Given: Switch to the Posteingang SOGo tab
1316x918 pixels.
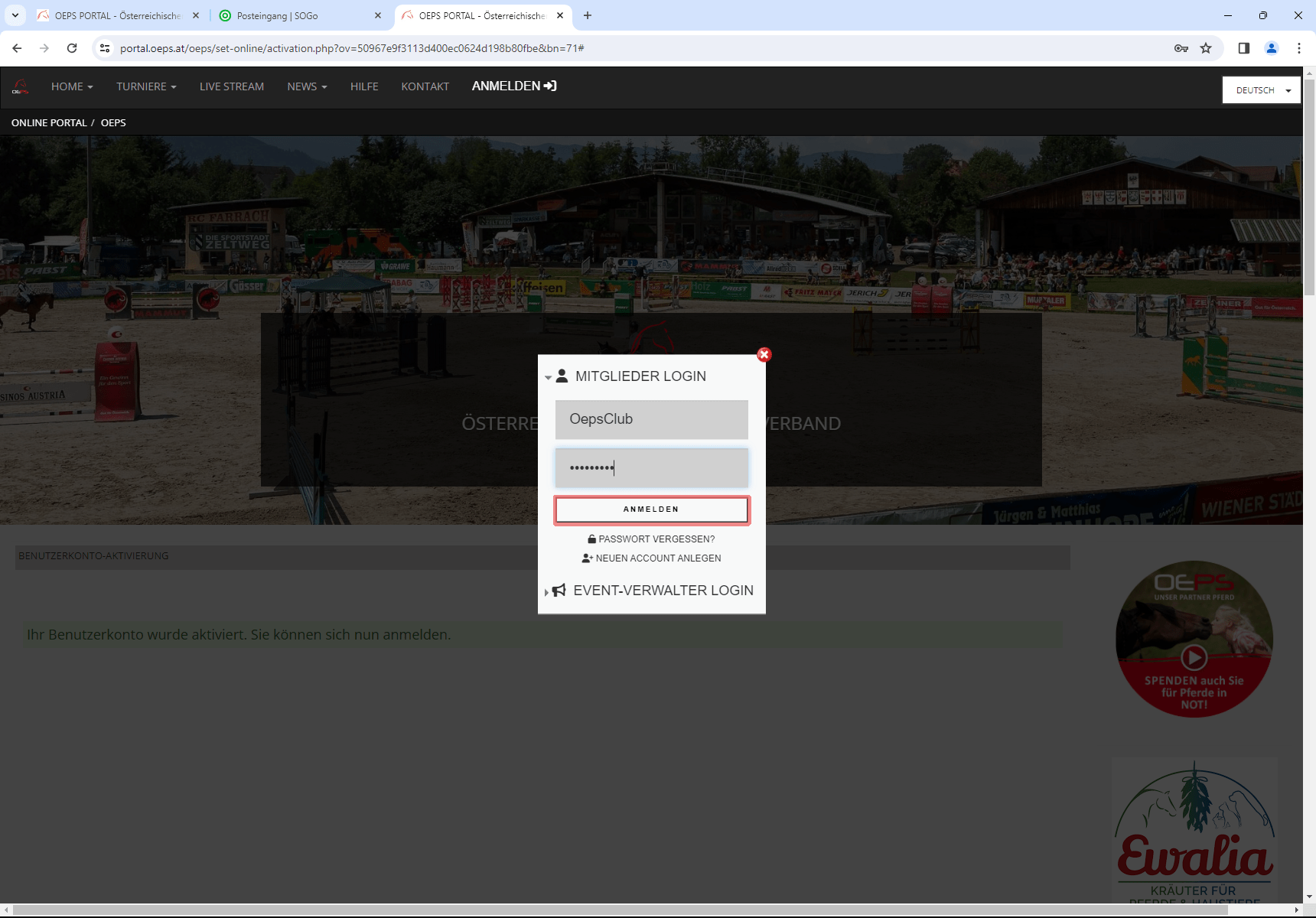Looking at the screenshot, I should point(298,15).
